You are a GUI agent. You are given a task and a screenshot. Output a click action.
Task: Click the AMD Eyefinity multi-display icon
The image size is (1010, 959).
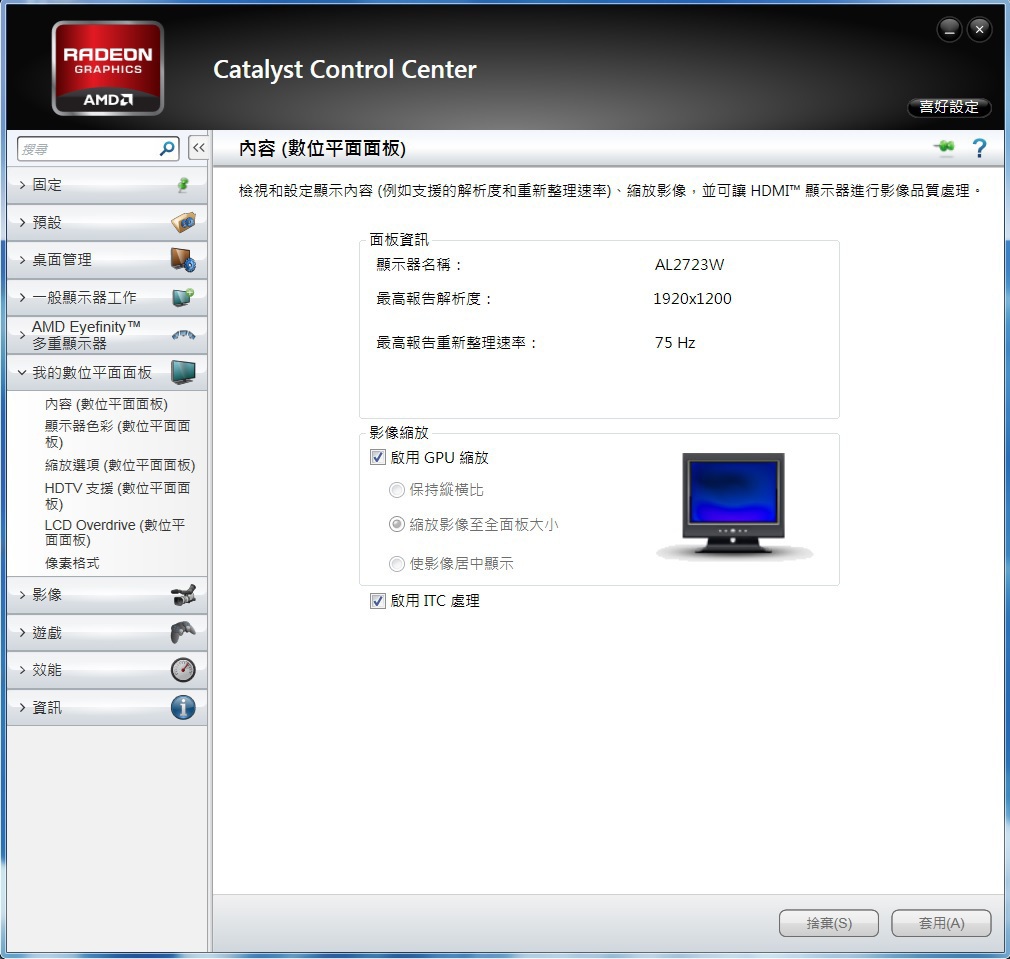184,335
